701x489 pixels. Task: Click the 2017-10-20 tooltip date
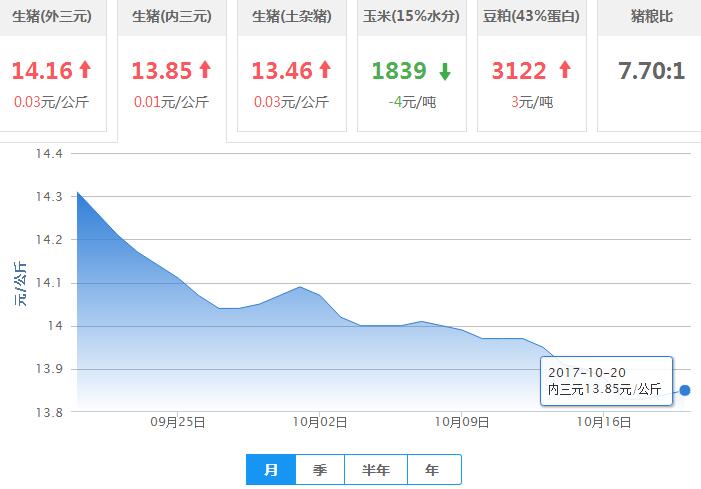[x=587, y=372]
